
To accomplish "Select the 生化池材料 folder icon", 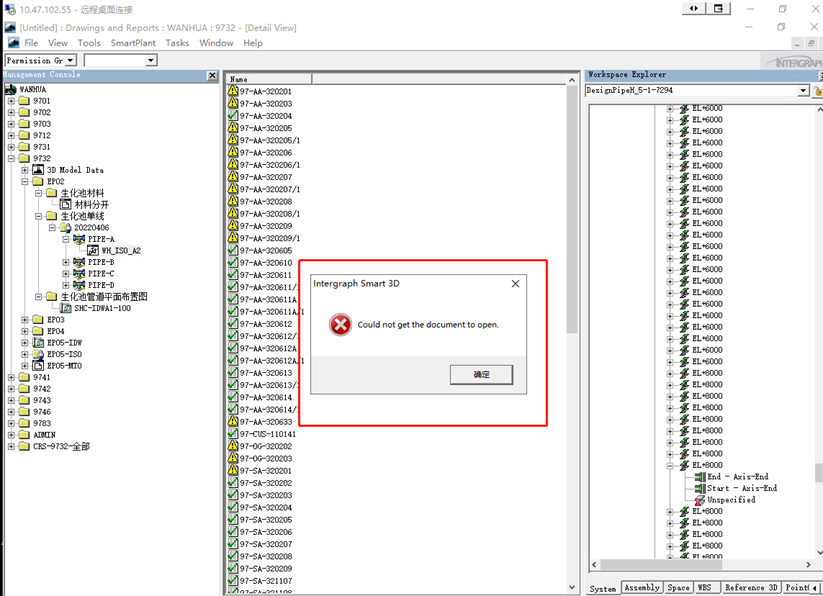I will point(51,193).
